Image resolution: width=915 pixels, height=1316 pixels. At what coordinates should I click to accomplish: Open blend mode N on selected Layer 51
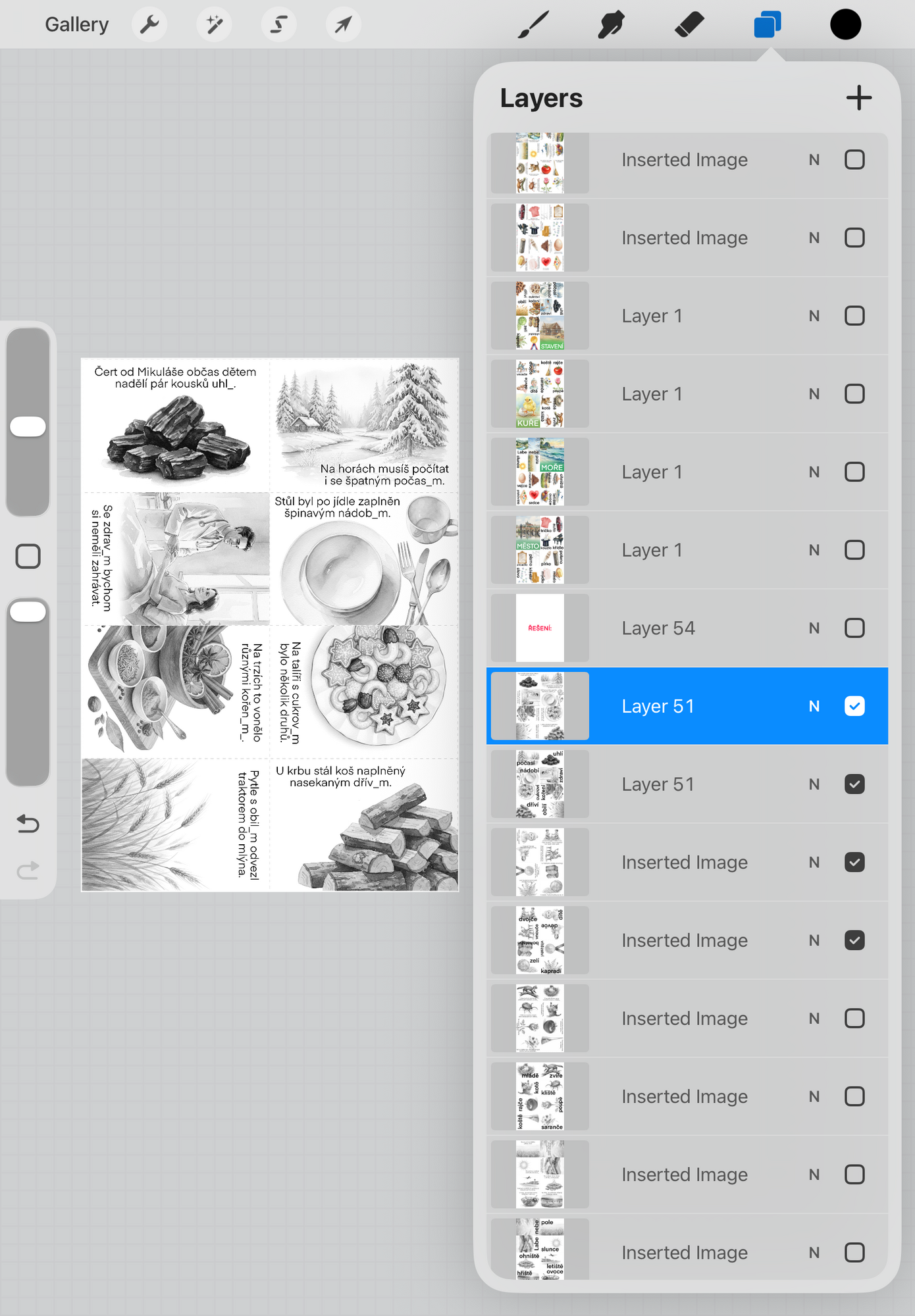[814, 706]
